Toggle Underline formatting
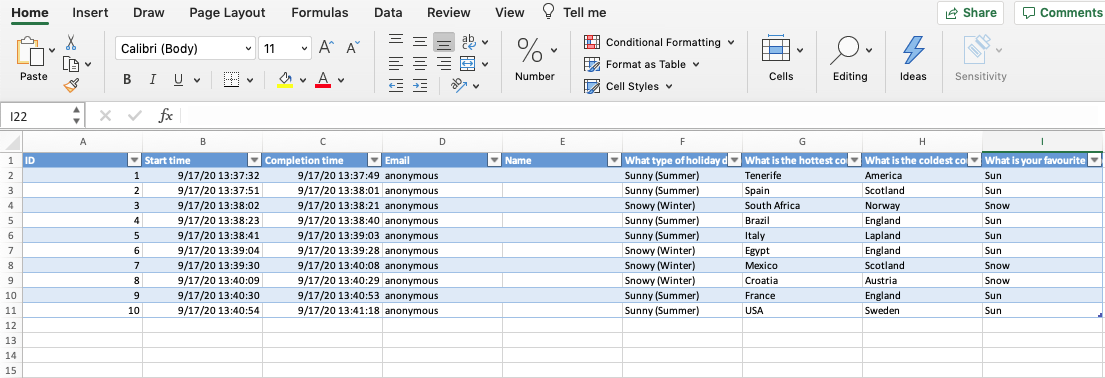This screenshot has height=378, width=1105. (x=178, y=80)
